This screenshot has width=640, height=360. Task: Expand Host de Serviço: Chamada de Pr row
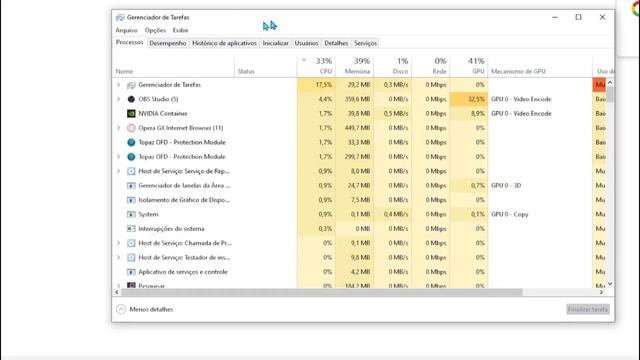click(118, 243)
